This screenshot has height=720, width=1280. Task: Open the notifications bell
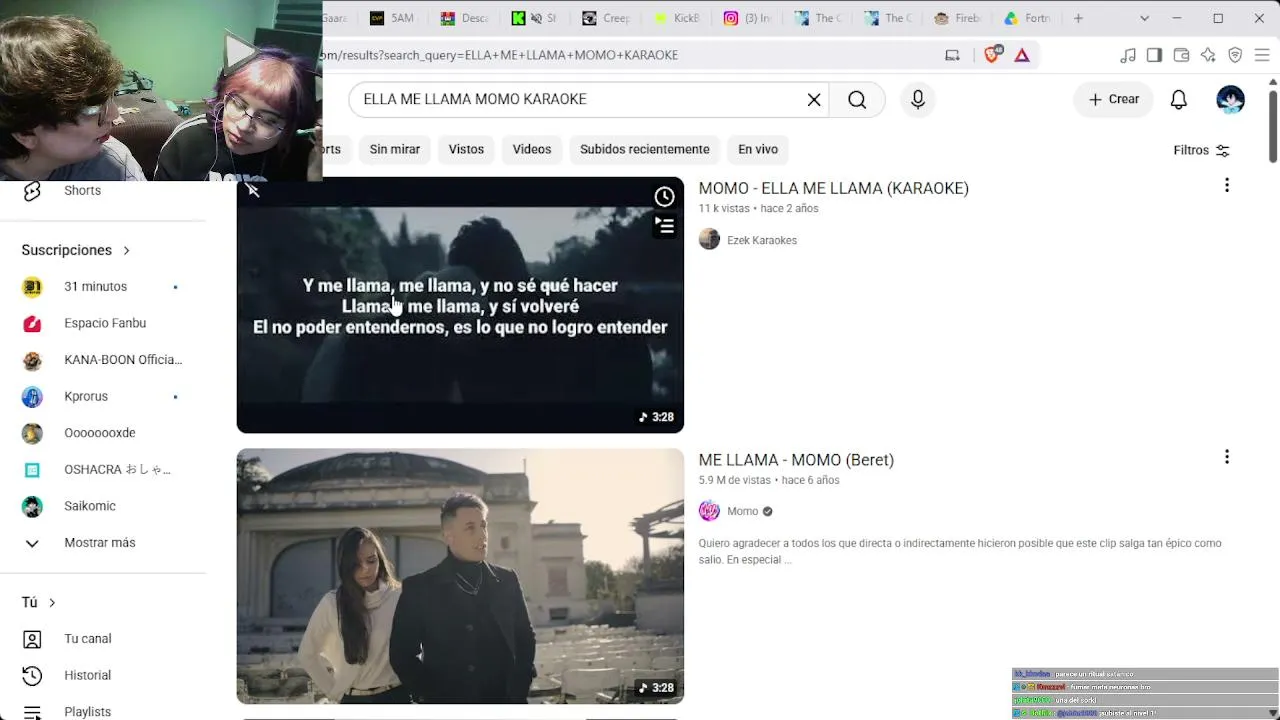coord(1179,99)
